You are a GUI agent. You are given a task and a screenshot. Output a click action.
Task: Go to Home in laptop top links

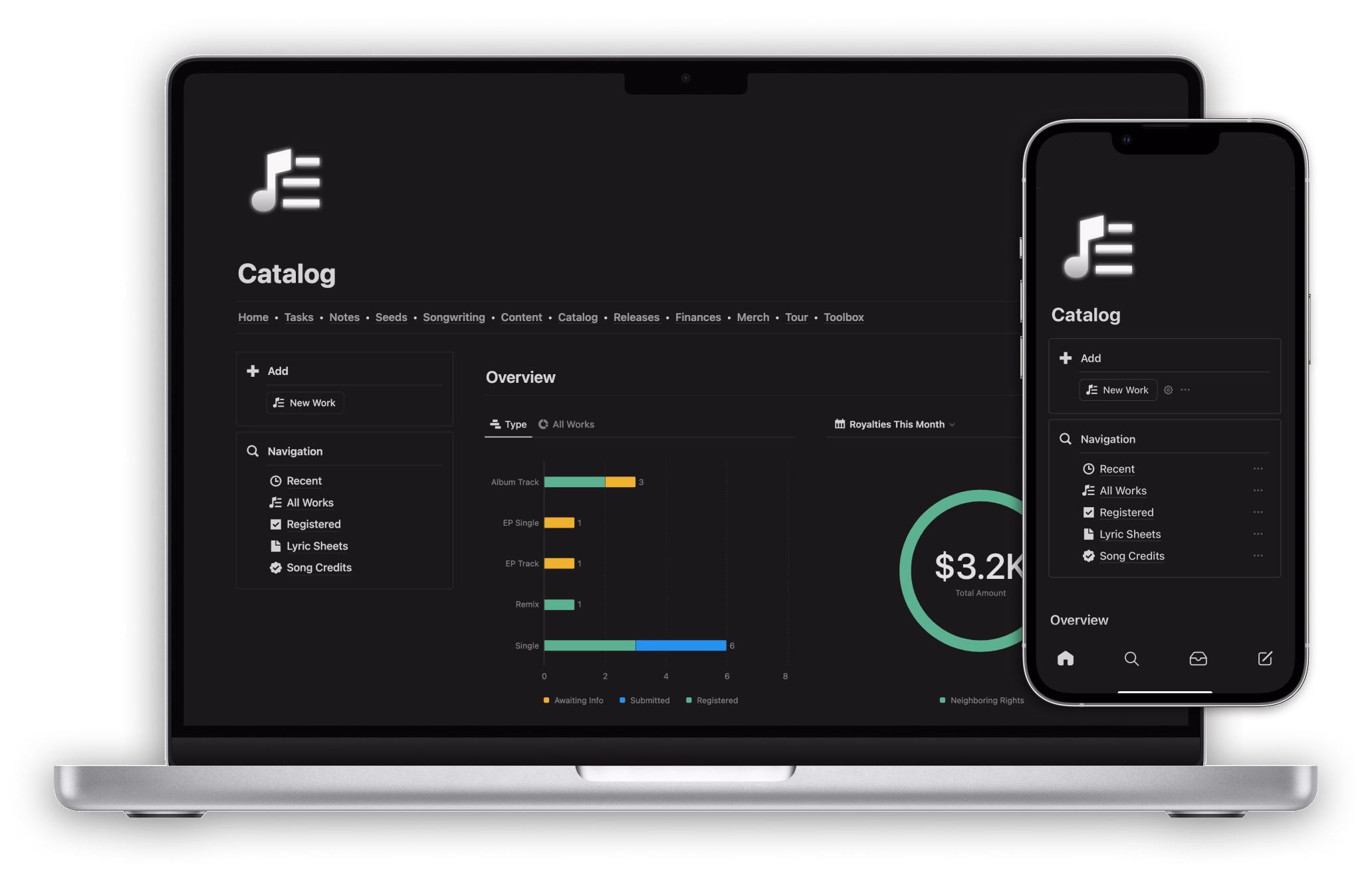tap(253, 318)
